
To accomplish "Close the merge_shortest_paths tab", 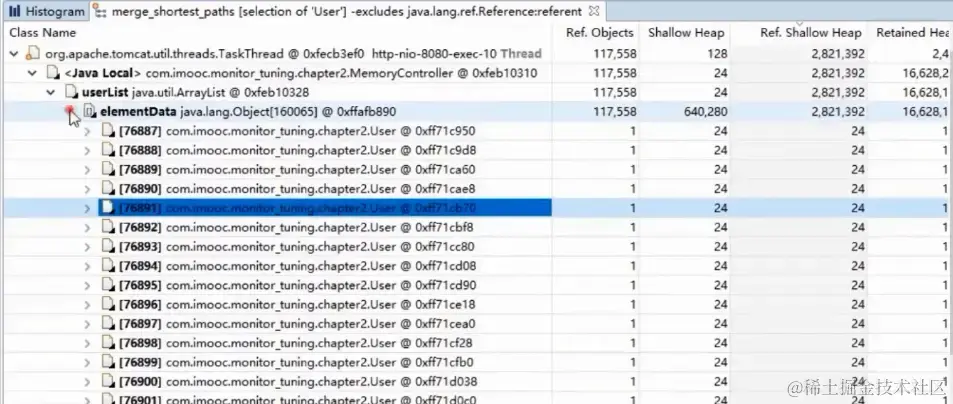I will tap(594, 11).
